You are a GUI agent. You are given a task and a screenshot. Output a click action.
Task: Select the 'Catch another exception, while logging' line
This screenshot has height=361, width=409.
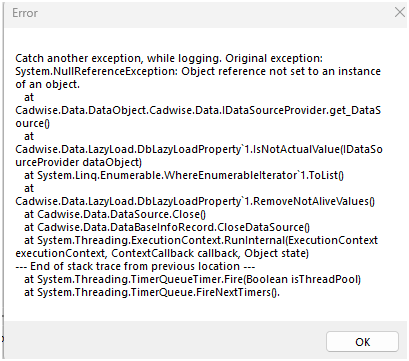(x=169, y=58)
